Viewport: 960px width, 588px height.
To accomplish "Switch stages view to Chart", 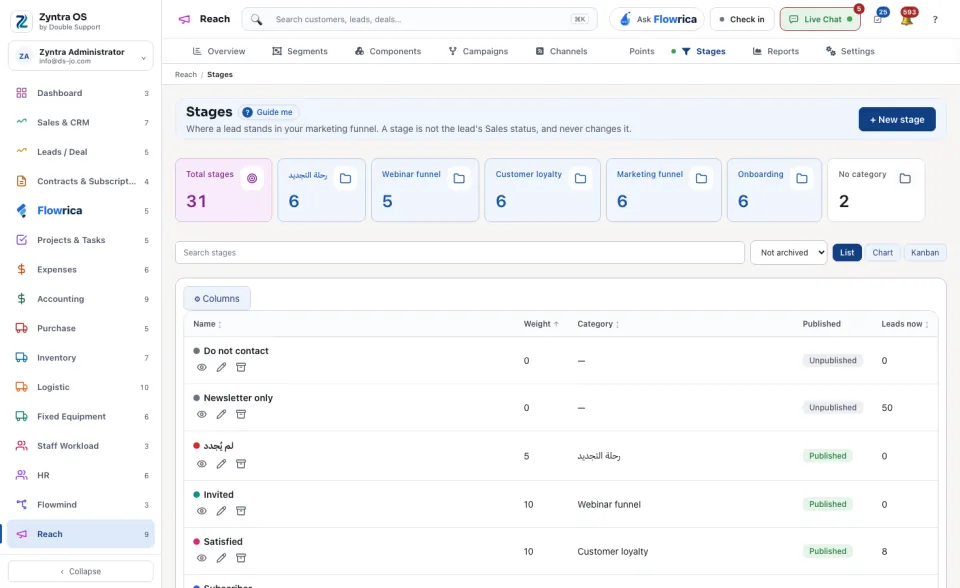I will (882, 252).
